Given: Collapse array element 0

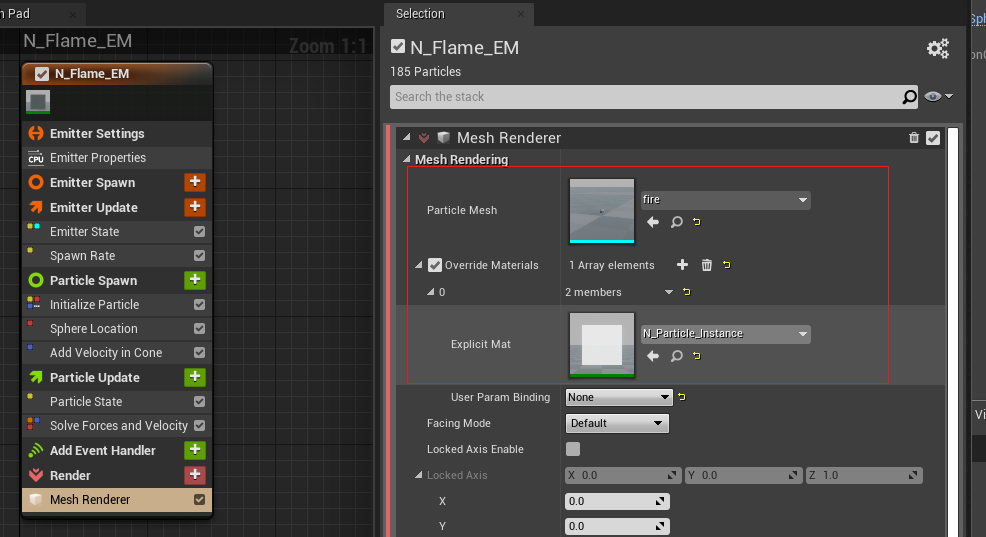Looking at the screenshot, I should [x=431, y=292].
